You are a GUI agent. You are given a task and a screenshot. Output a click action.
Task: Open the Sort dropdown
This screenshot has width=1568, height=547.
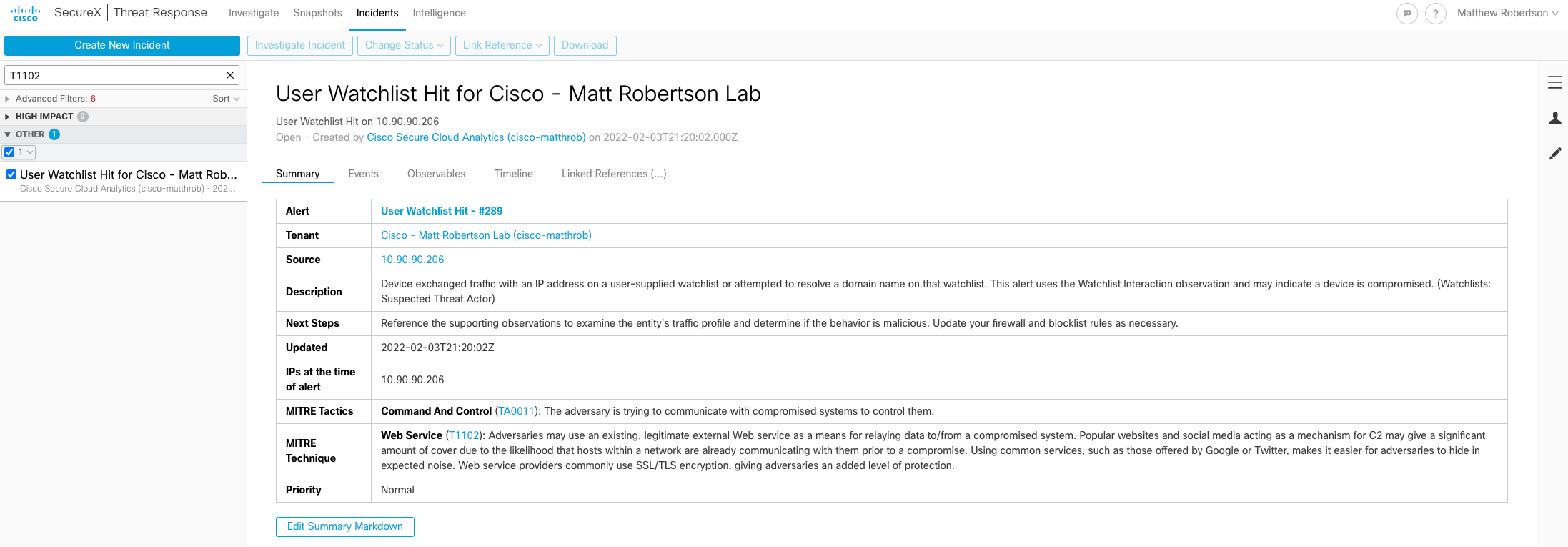[x=226, y=99]
